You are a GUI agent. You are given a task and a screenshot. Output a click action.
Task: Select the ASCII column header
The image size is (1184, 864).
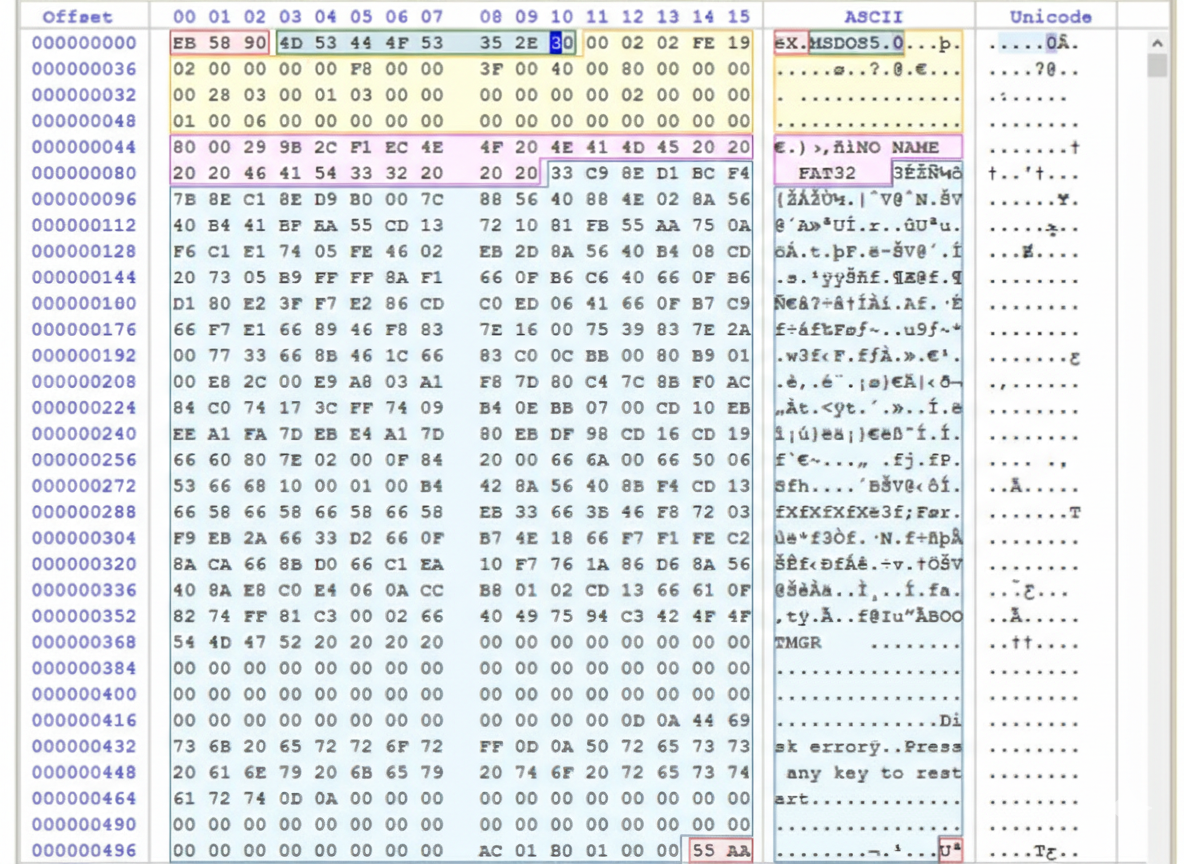click(x=873, y=17)
